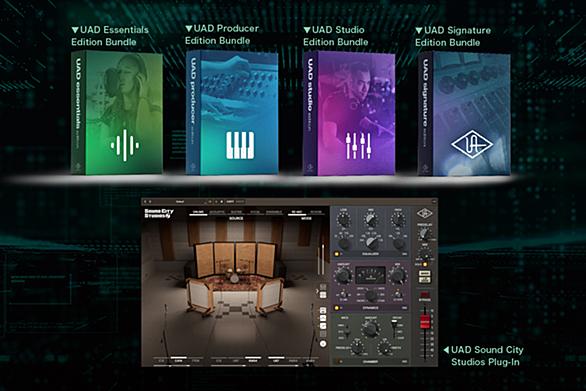
Task: Flip the right small switch in Dynamics section
Action: (398, 294)
